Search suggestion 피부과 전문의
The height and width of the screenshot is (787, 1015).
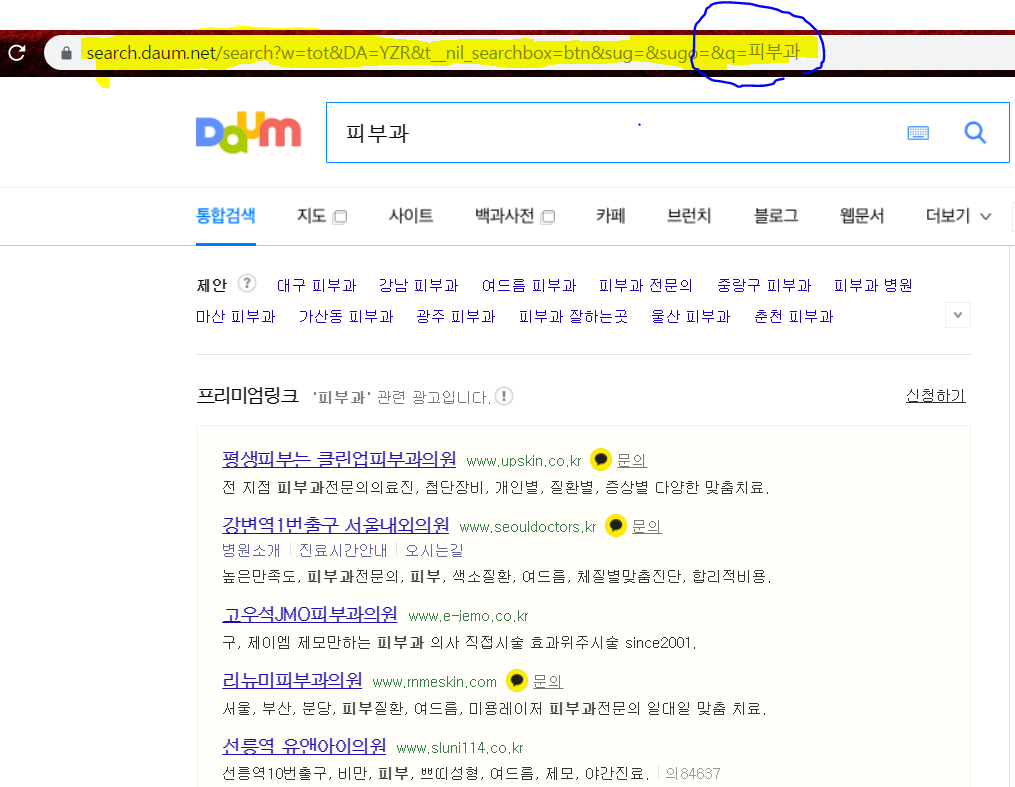(x=645, y=285)
